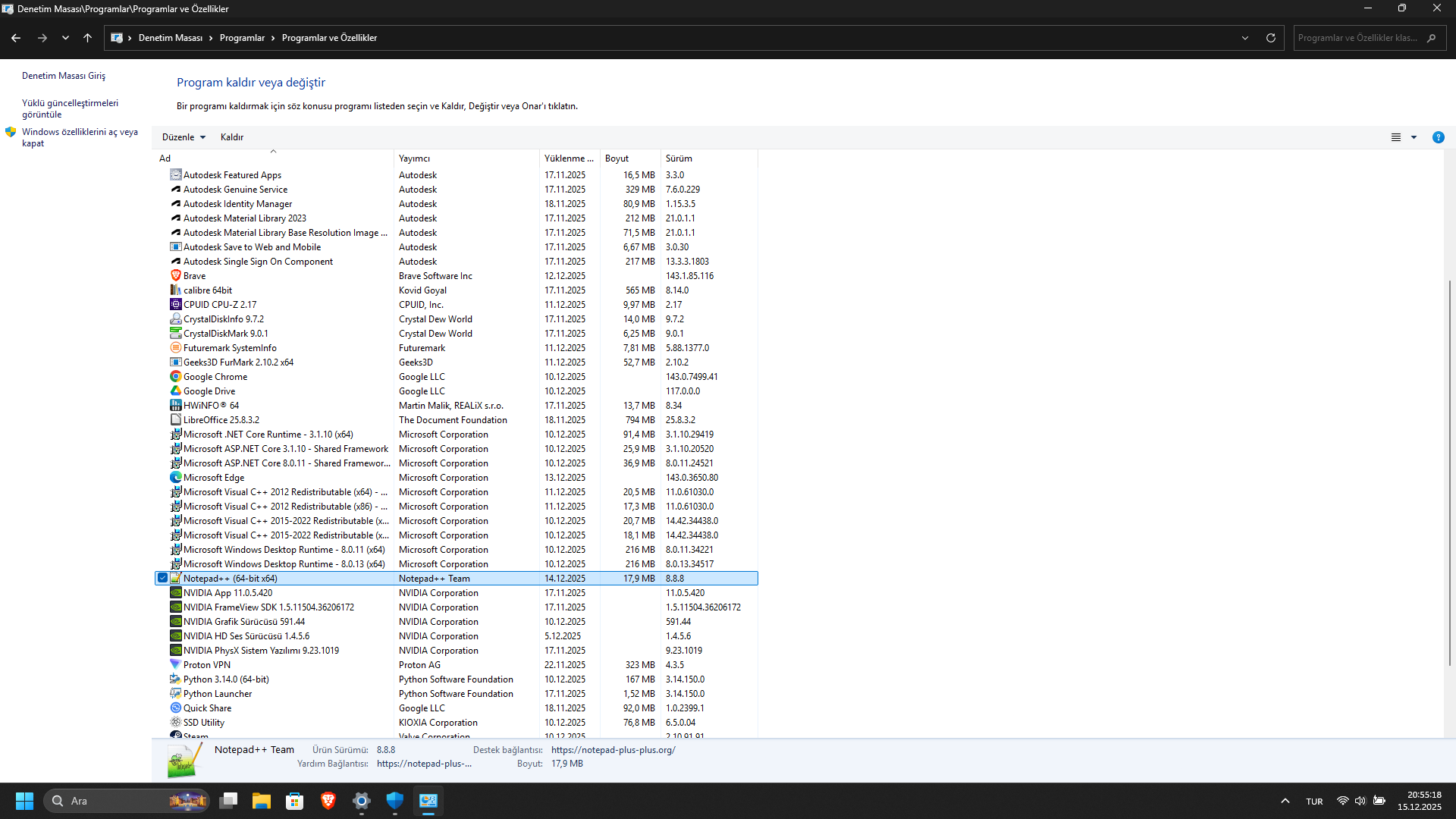Click the CrystalDiskMark 9.0.1 icon
The height and width of the screenshot is (819, 1456).
tap(176, 334)
